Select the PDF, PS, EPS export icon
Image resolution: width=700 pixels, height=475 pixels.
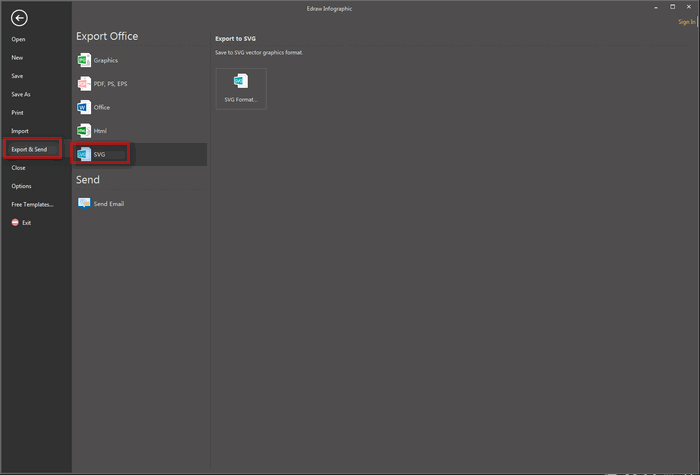click(84, 83)
